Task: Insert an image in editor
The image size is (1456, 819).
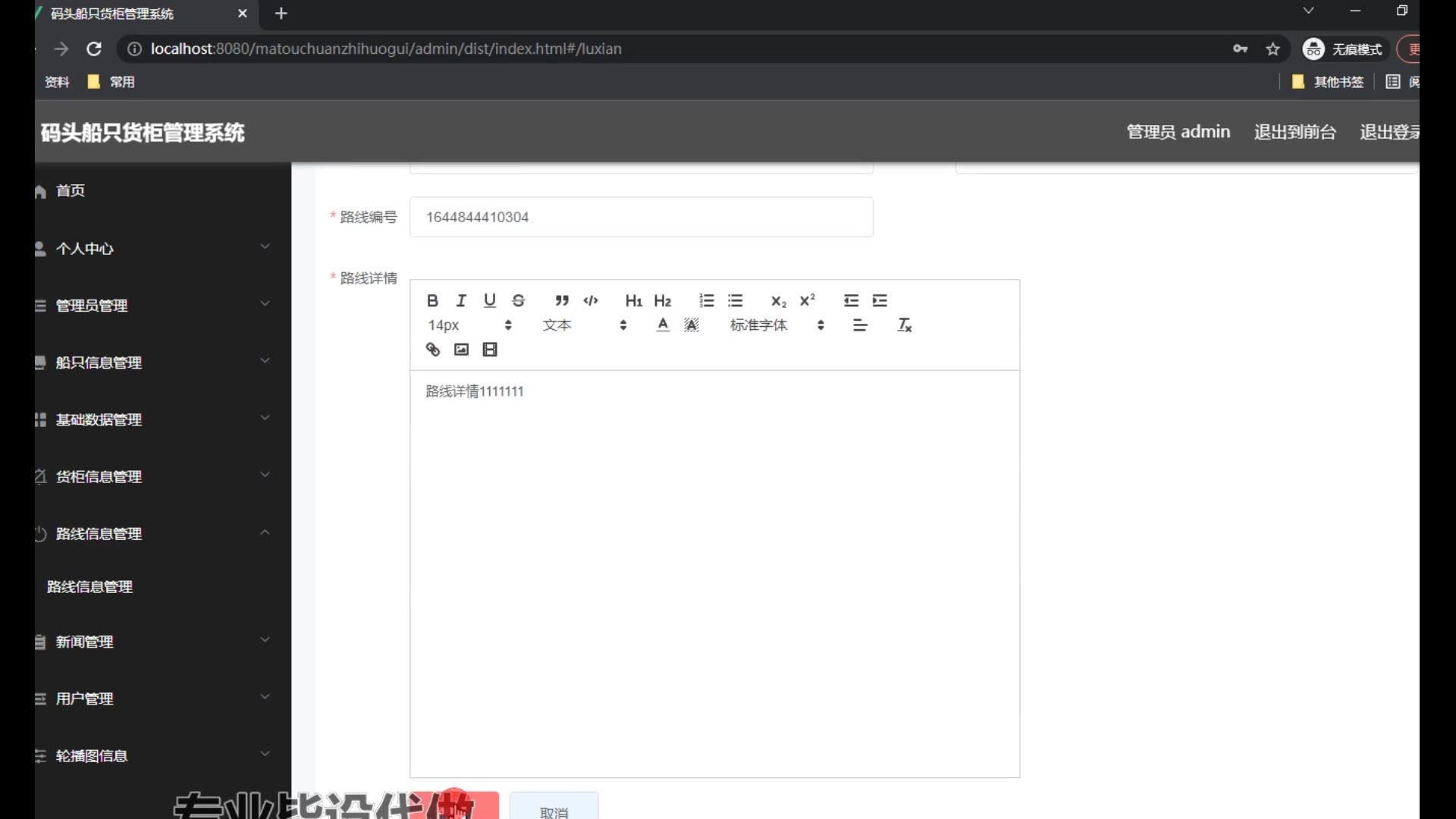Action: 461,350
